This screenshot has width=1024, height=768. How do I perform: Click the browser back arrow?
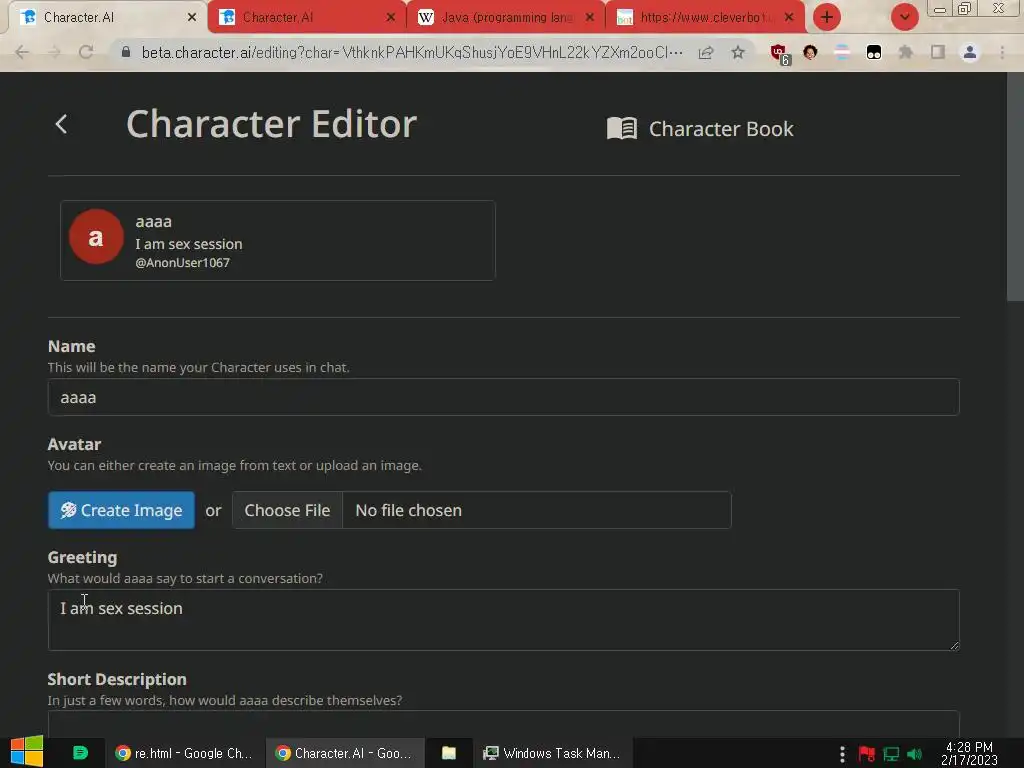point(22,52)
